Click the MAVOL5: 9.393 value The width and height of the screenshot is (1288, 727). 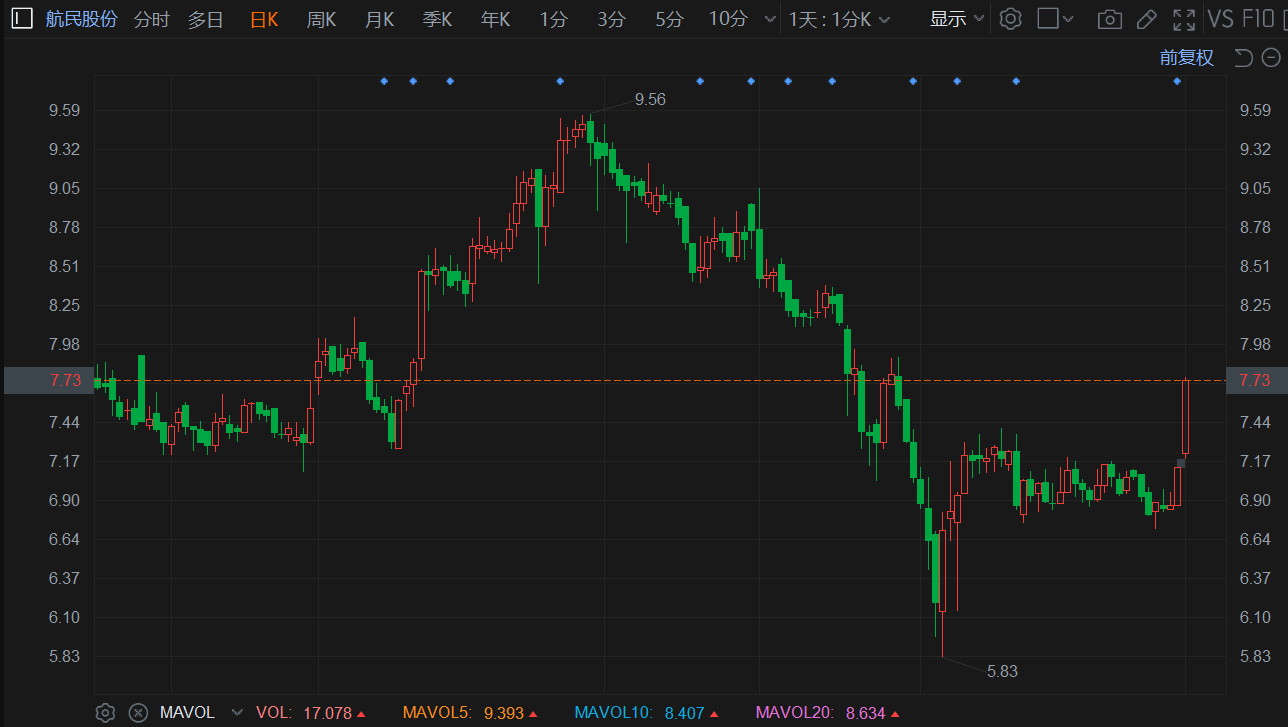coord(469,713)
